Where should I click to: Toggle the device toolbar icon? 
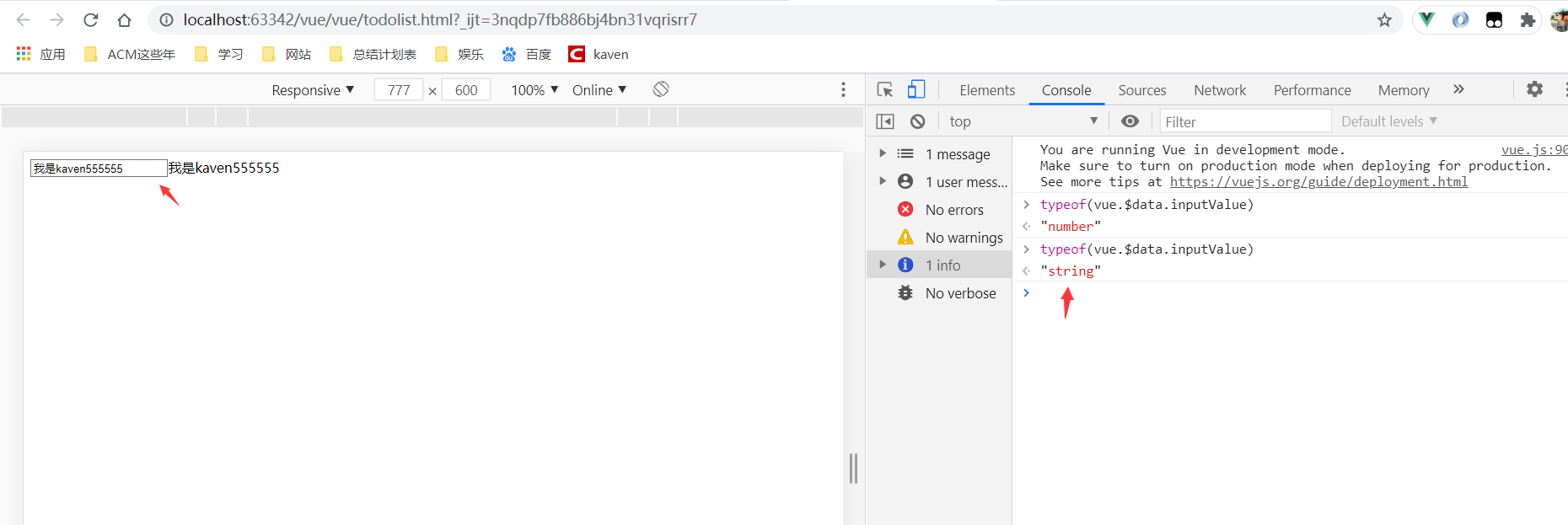pos(916,89)
